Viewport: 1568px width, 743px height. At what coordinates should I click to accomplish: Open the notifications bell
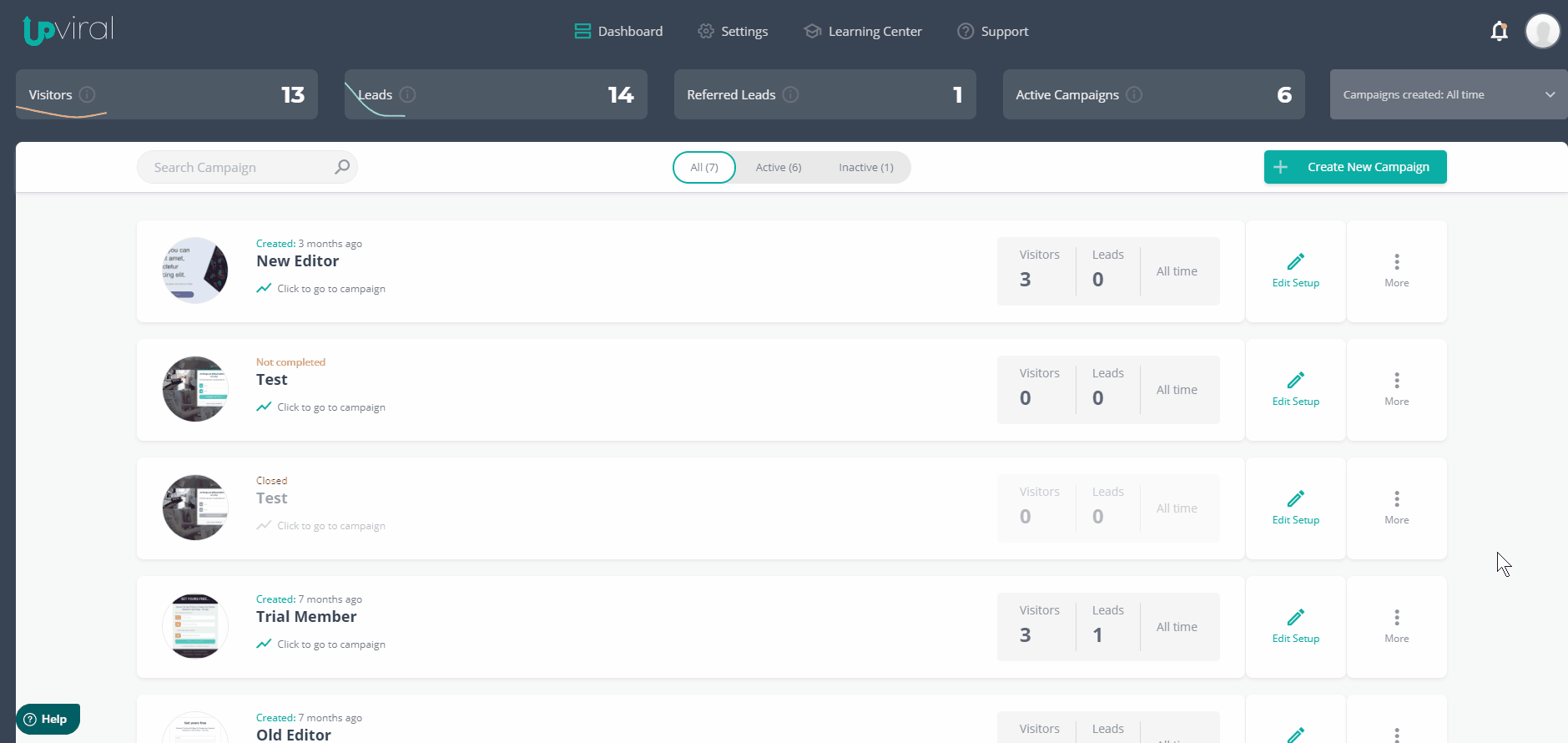coord(1499,31)
